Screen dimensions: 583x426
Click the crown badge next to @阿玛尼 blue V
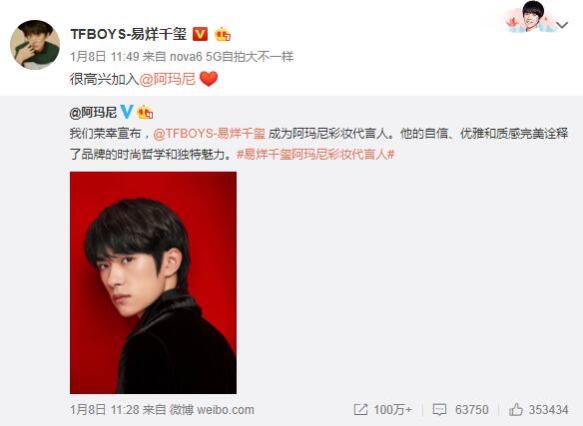[x=145, y=112]
